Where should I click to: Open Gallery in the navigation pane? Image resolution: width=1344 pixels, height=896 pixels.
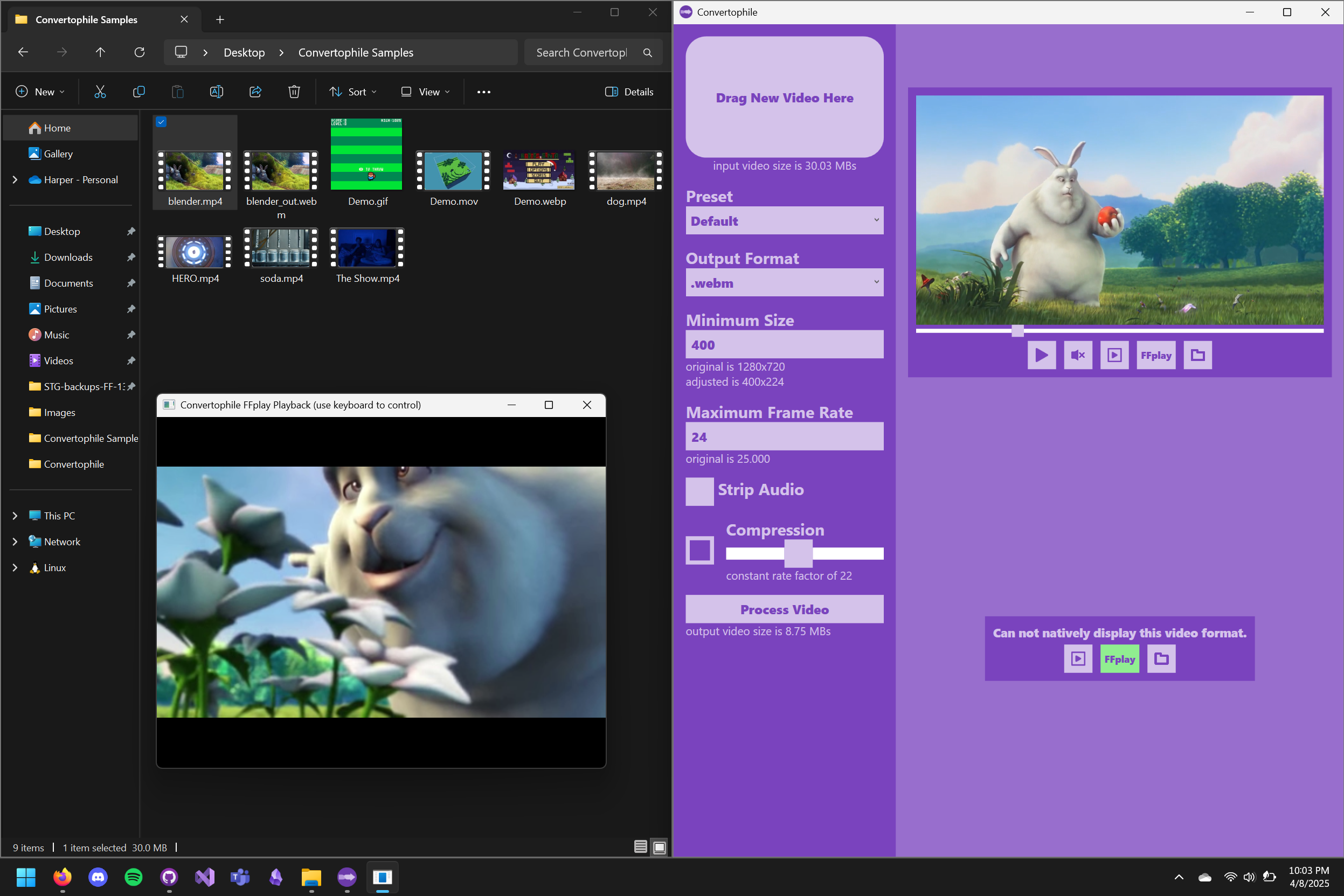pos(71,154)
